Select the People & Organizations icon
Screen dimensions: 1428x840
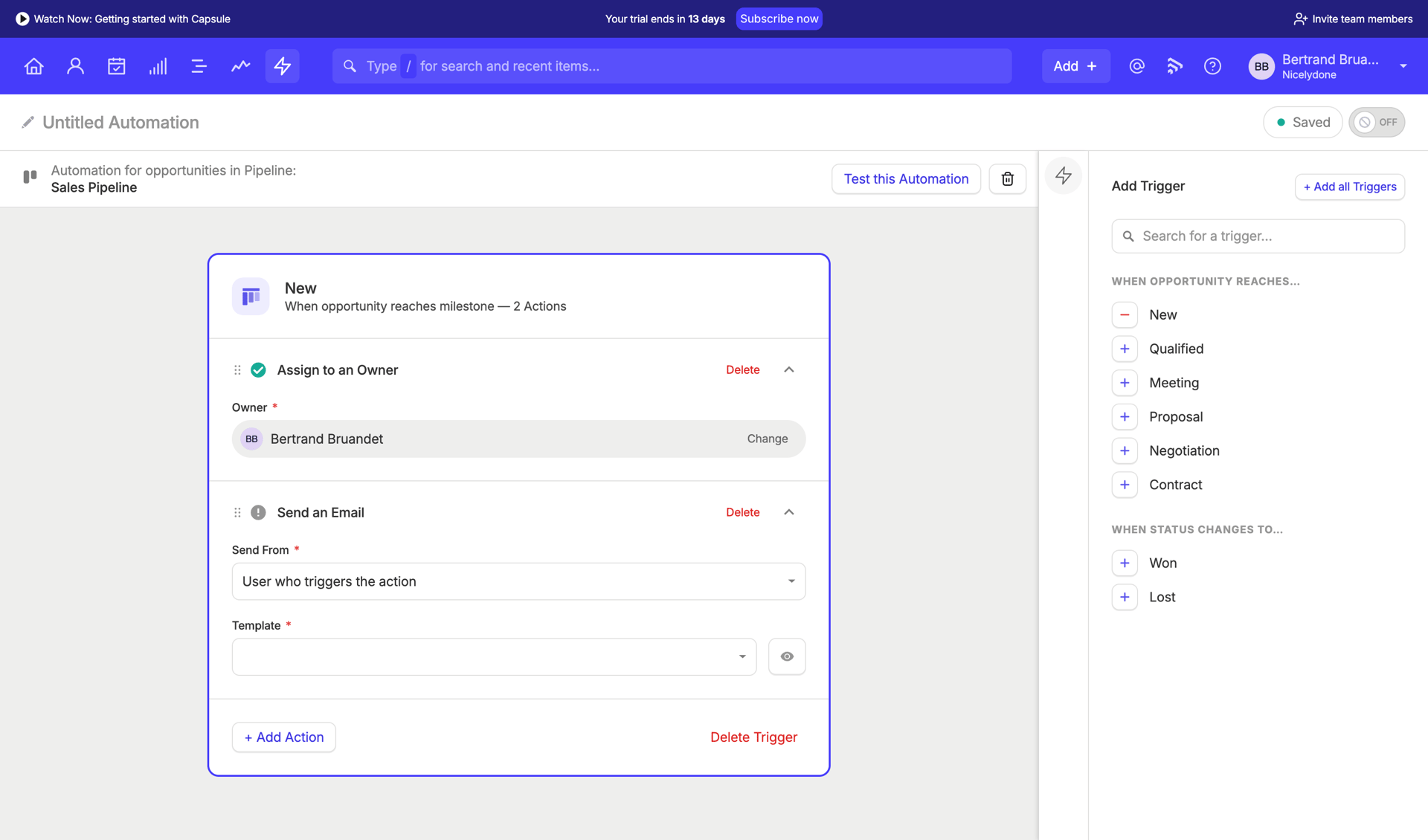click(75, 65)
